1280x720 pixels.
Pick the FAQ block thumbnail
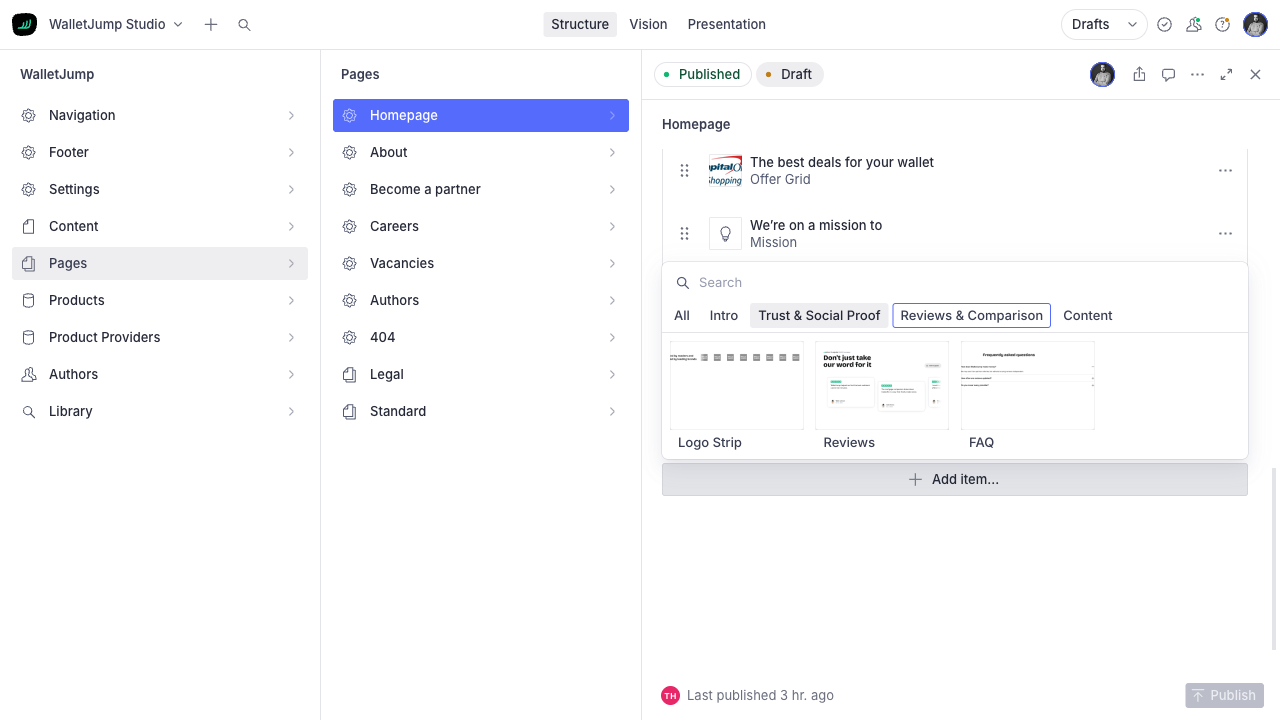pos(1028,386)
